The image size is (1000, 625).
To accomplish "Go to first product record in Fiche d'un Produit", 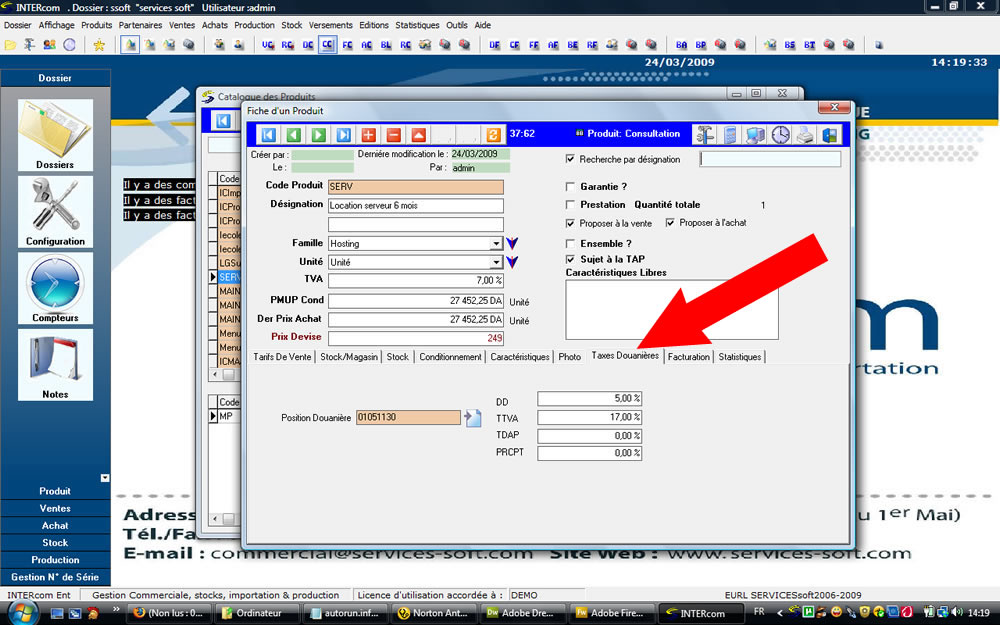I will [268, 135].
